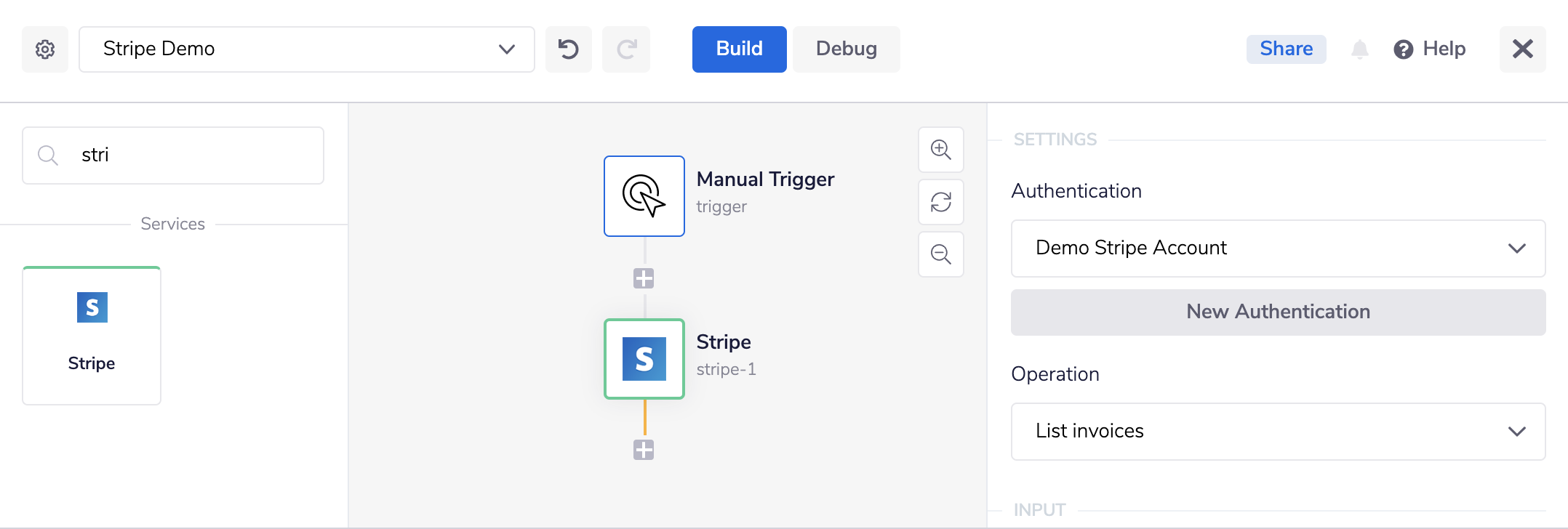Select the Stripe node on canvas
The image size is (1568, 529).
click(644, 359)
